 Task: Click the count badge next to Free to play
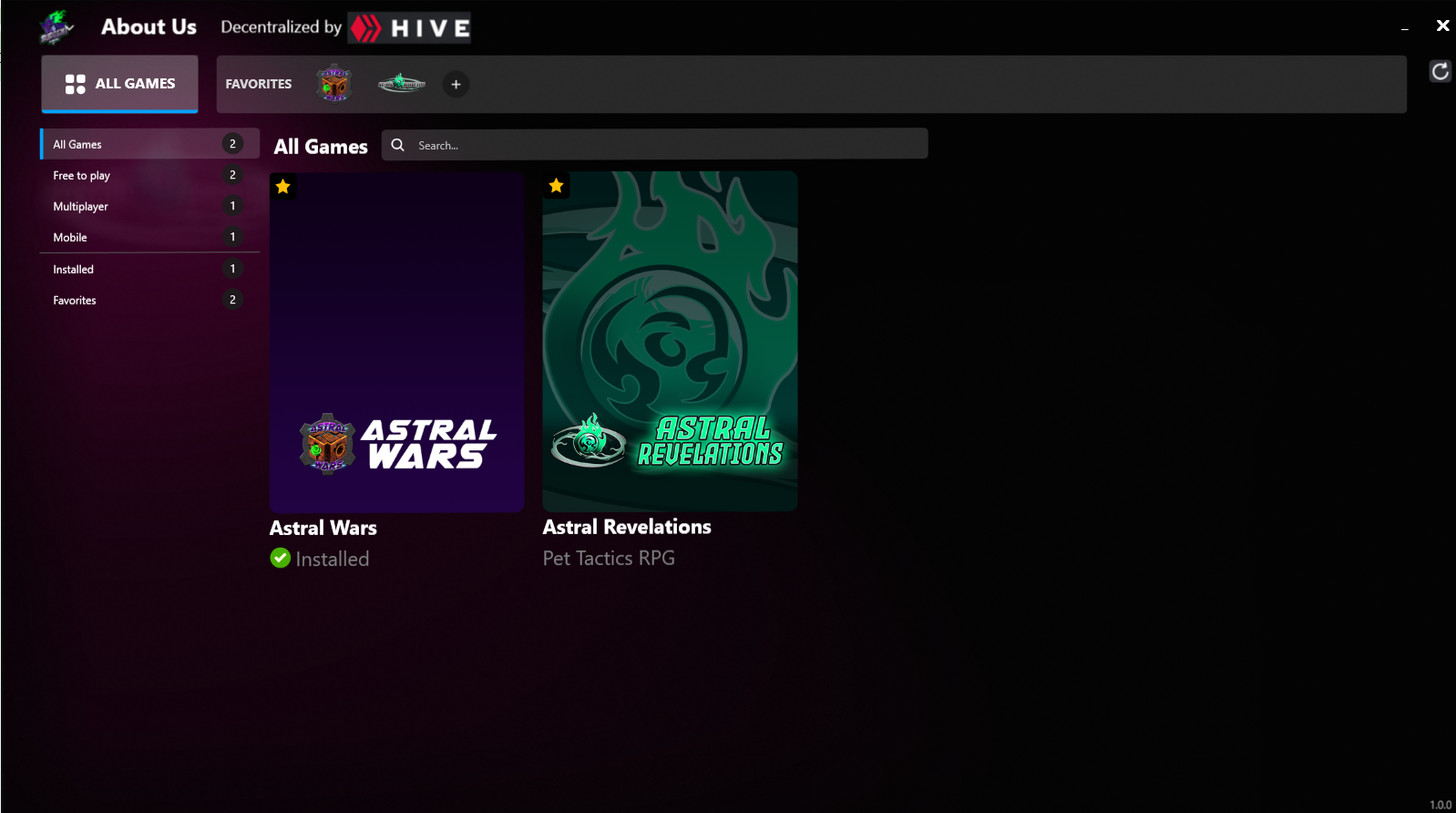(x=232, y=175)
